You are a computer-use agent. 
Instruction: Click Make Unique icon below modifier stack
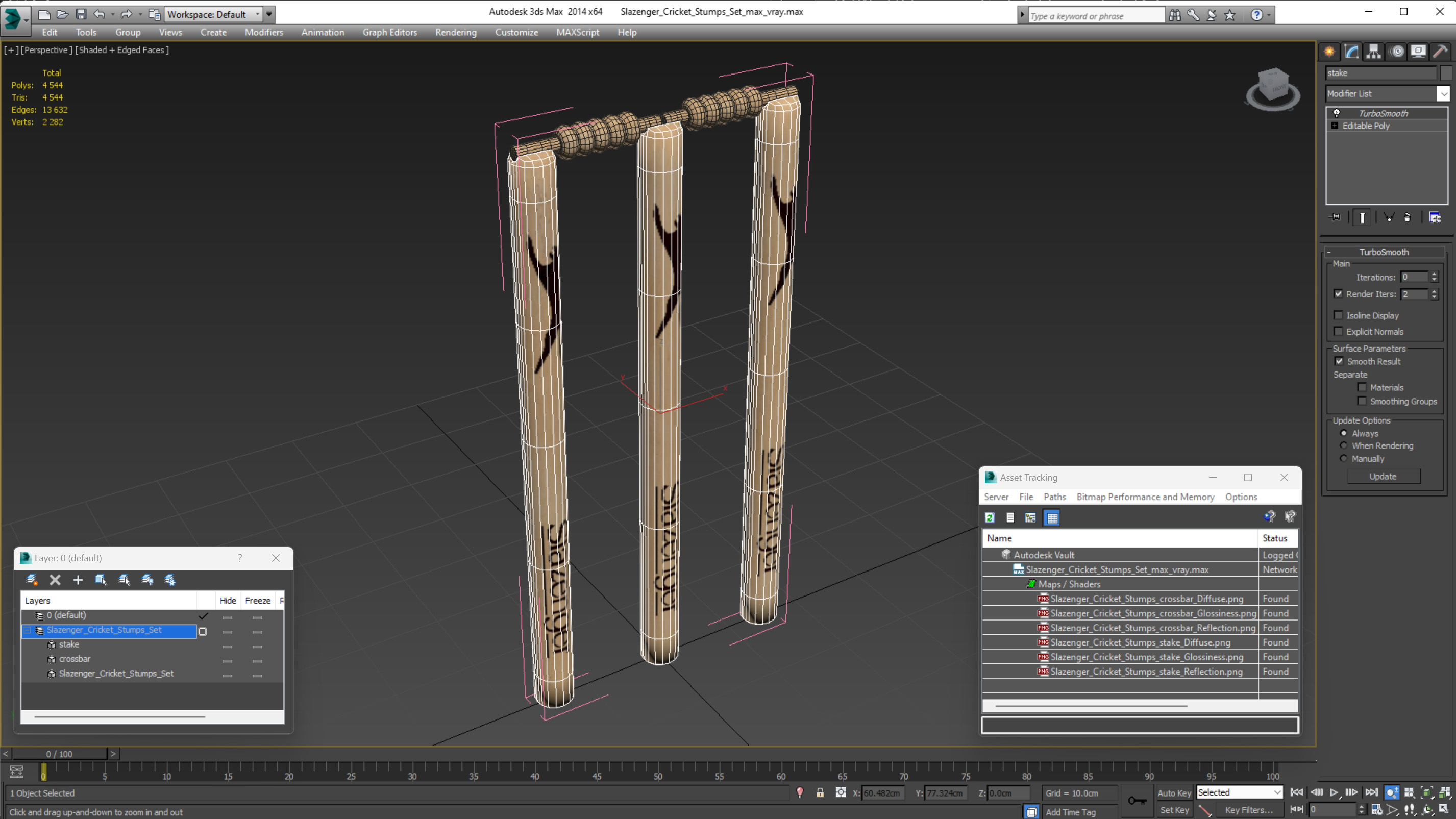(1389, 217)
